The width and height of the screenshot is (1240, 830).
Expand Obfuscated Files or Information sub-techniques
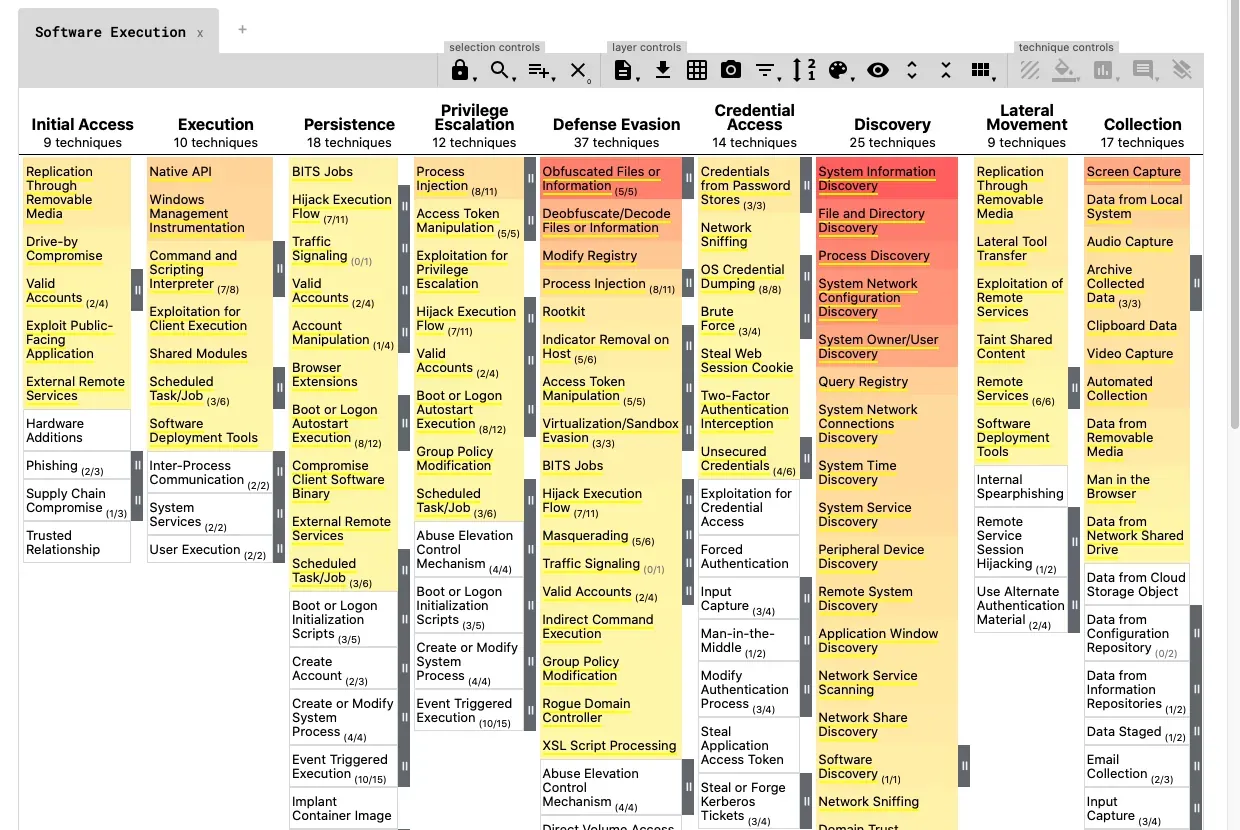[x=689, y=178]
